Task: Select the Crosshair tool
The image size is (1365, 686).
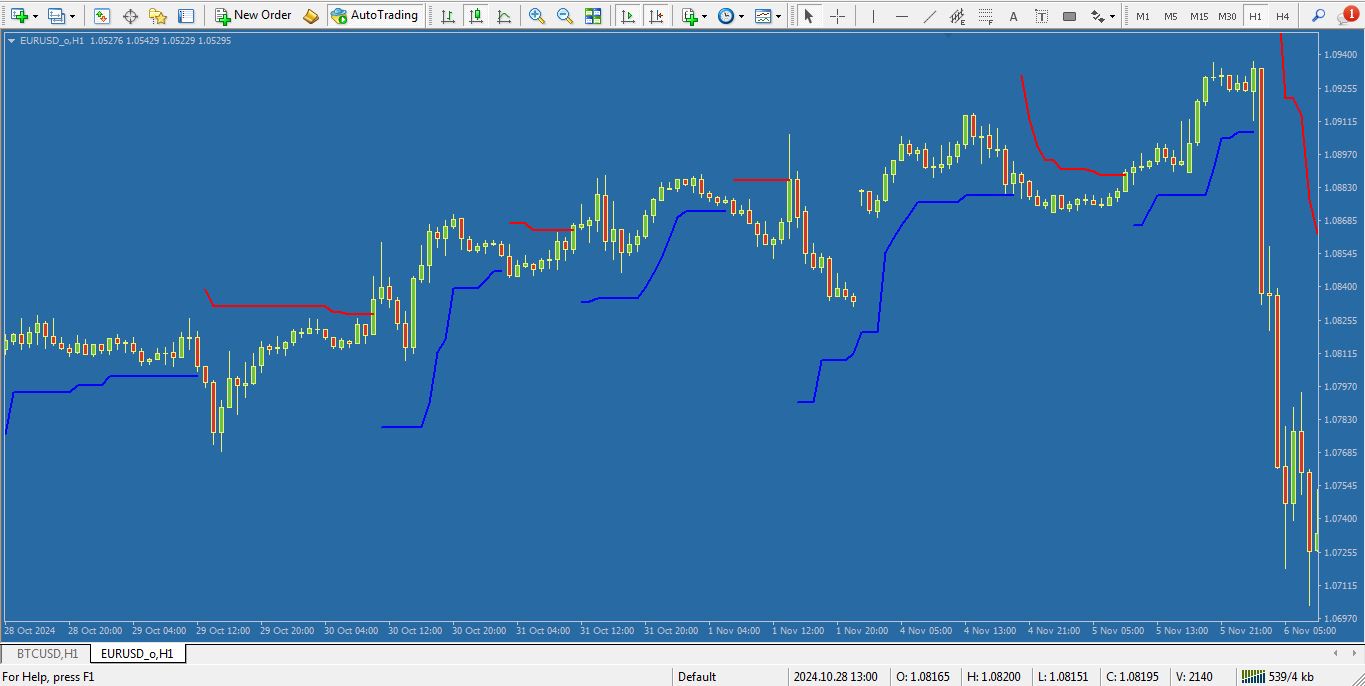Action: tap(838, 15)
